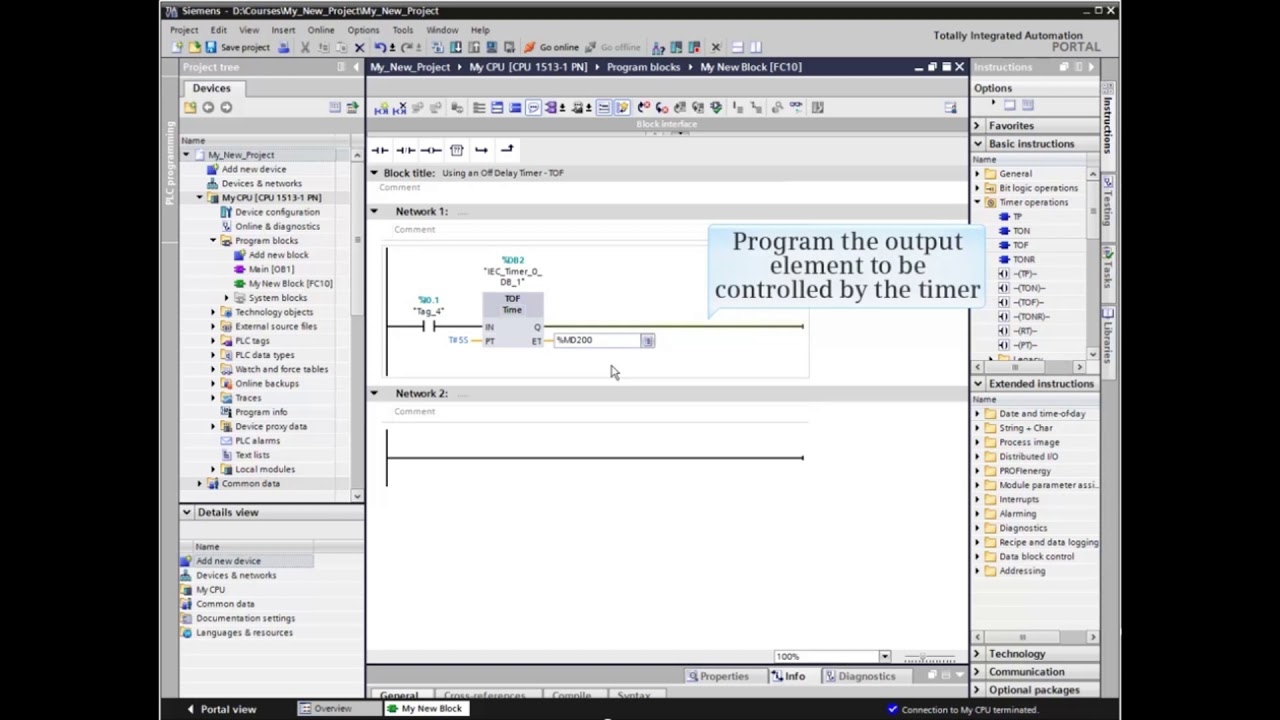Screen dimensions: 1280x720
Task: Click the Undo arrow icon in main toolbar
Action: tap(380, 47)
